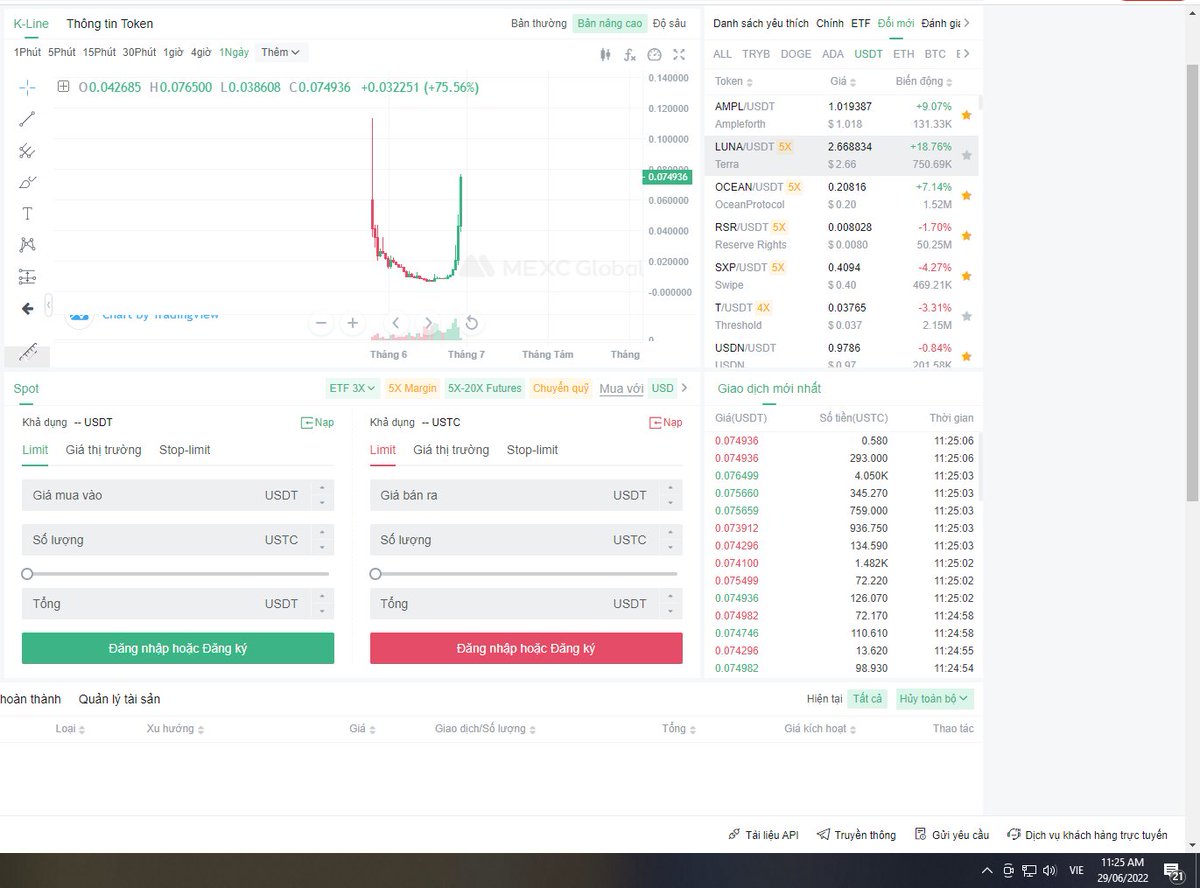Open the Hủy toàn bộ dropdown
1200x888 pixels.
934,699
